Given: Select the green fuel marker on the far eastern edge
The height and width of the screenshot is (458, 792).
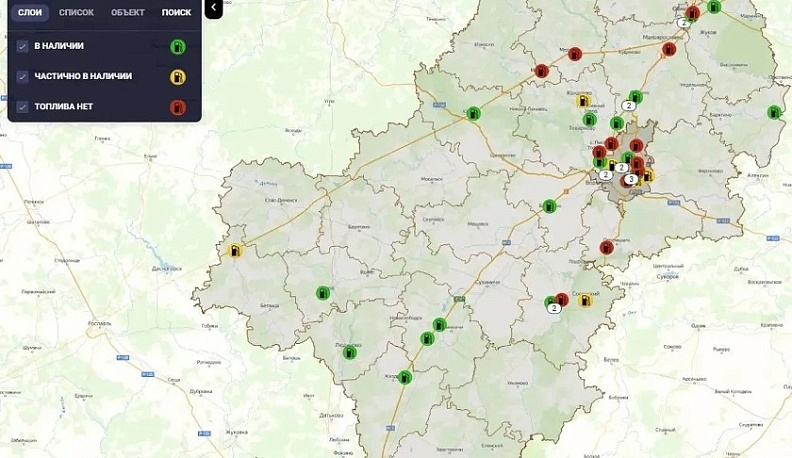Looking at the screenshot, I should (x=774, y=112).
